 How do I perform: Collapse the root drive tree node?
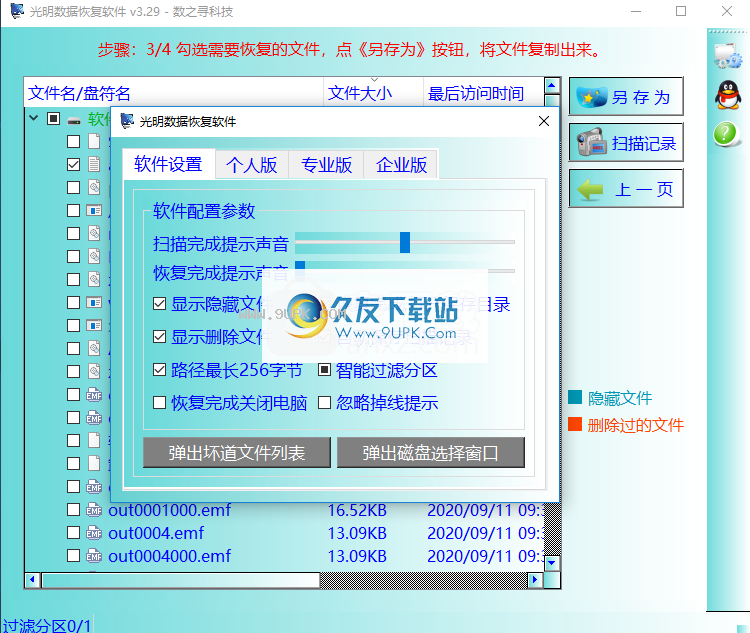[33, 118]
